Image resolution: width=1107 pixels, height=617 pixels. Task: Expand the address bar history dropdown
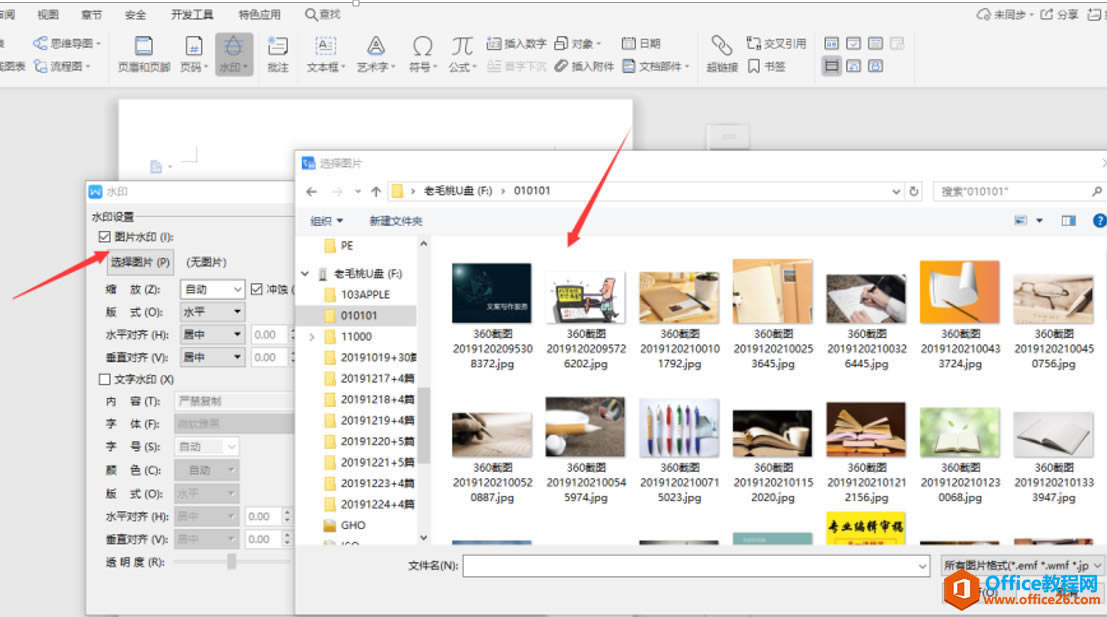pyautogui.click(x=896, y=191)
